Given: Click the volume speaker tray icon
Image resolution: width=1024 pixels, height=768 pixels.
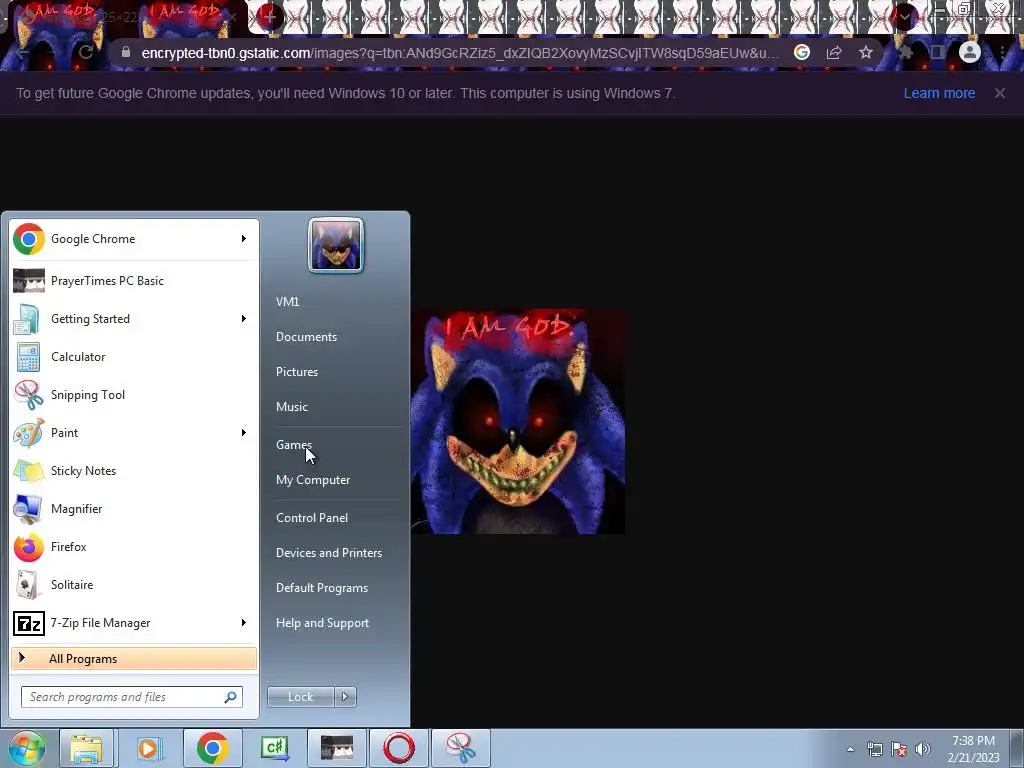Looking at the screenshot, I should point(923,750).
